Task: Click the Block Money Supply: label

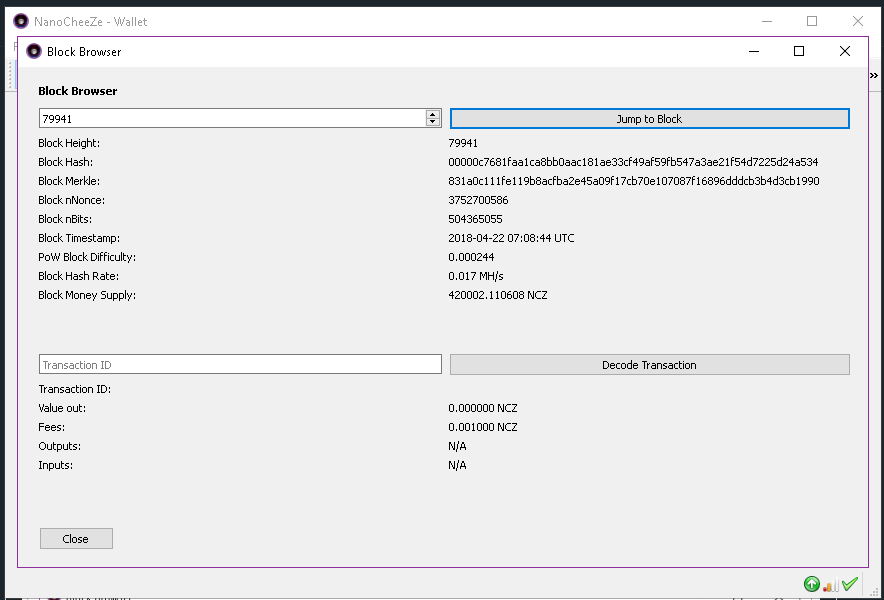Action: click(87, 295)
